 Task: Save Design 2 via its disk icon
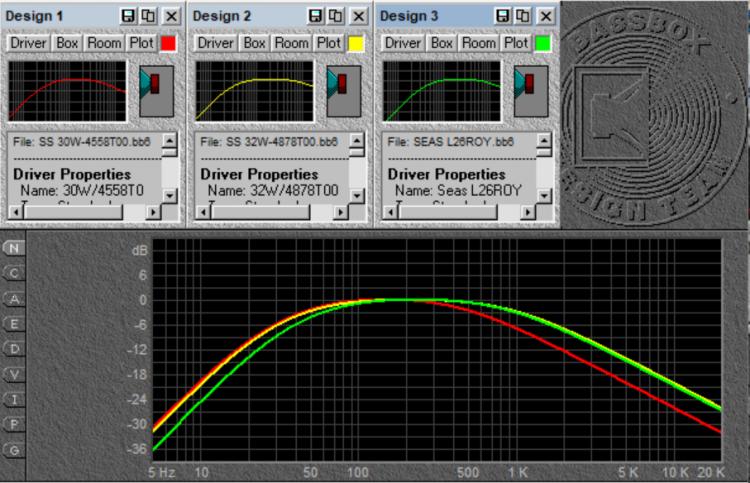315,16
